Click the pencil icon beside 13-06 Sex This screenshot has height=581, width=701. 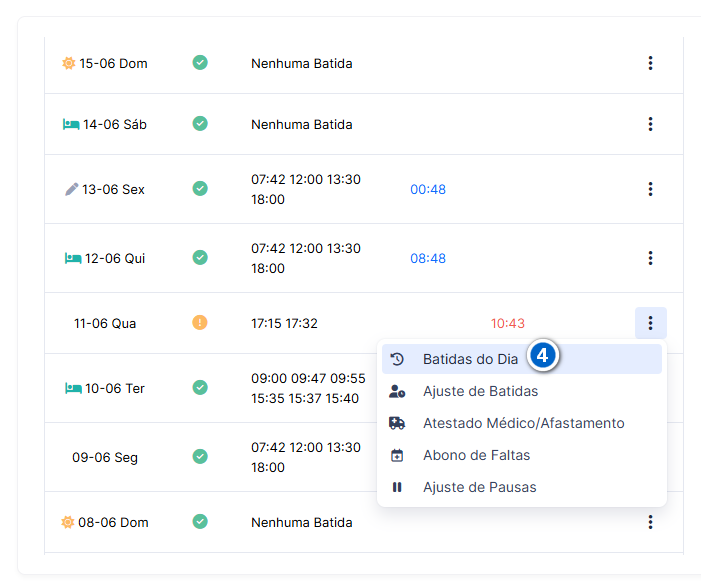coord(72,189)
